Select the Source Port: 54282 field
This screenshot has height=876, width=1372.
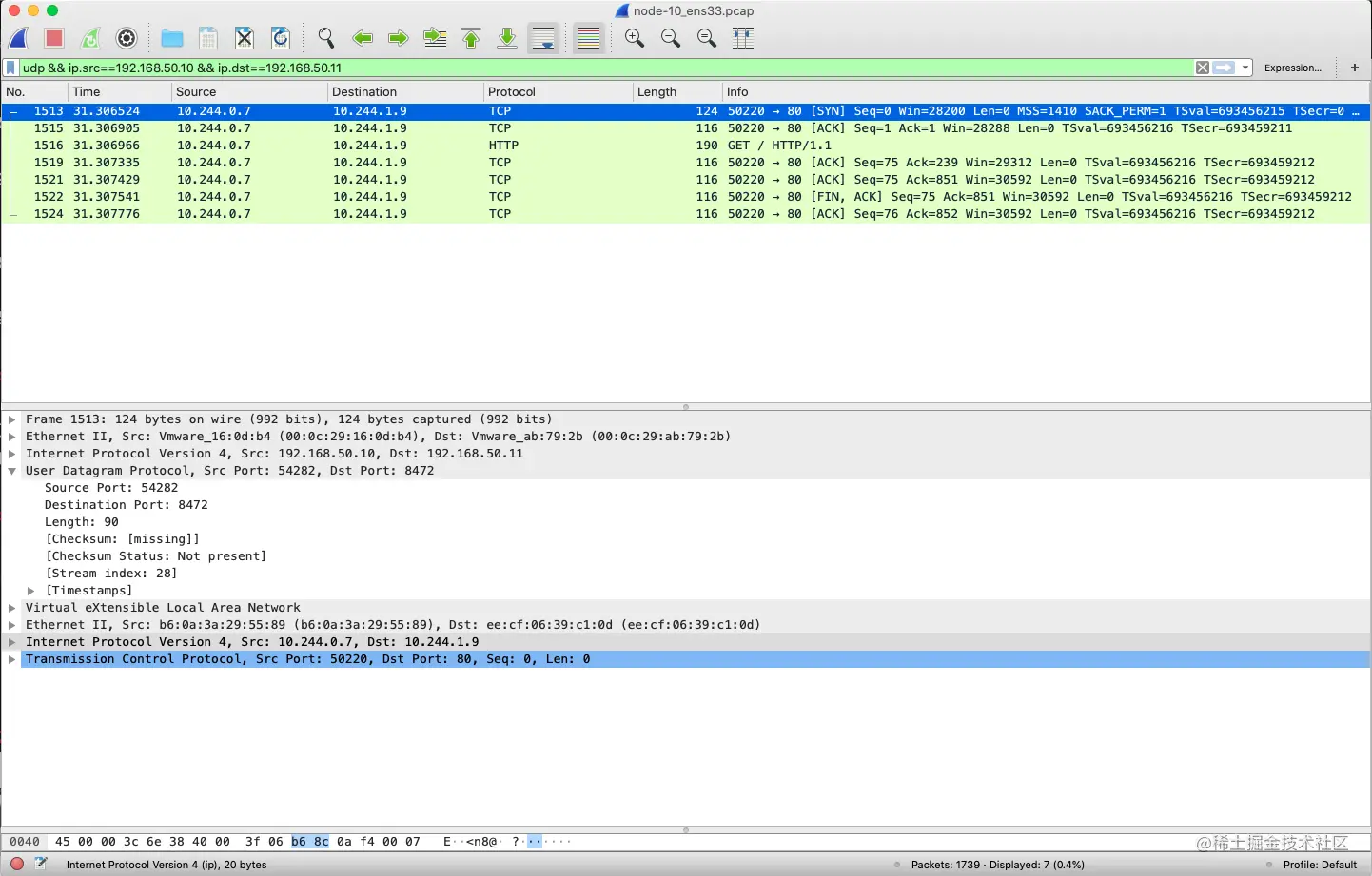pos(111,488)
